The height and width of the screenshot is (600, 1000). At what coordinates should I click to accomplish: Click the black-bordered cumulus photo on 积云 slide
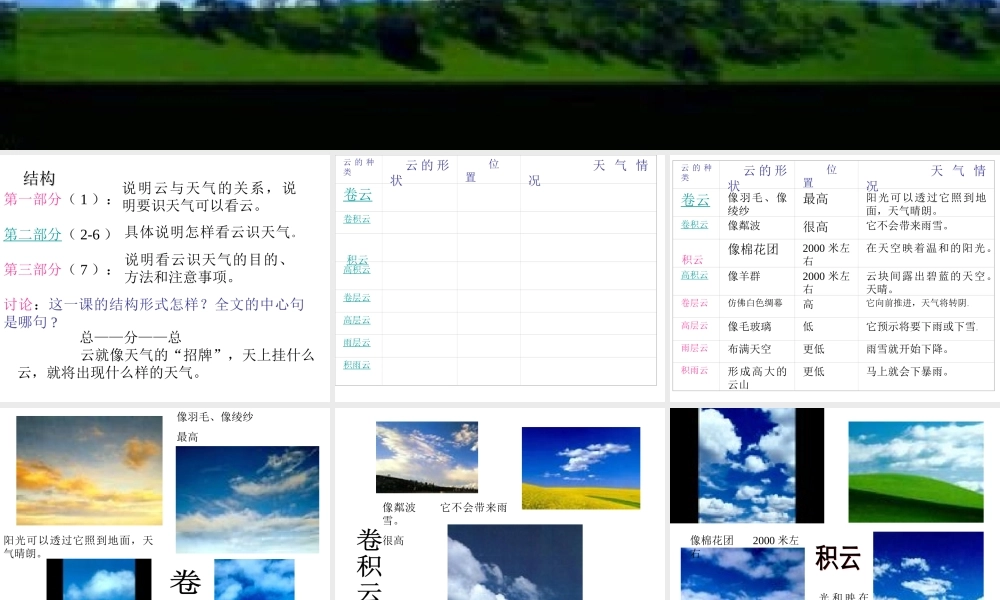click(747, 465)
